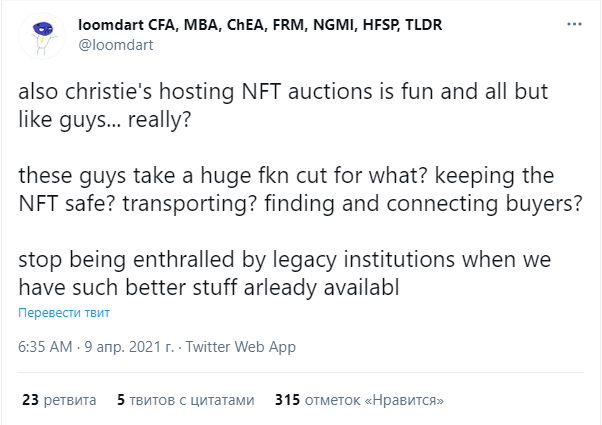Open the 6:35 AM timestamp link
Viewport: 602px width, 425px height.
(45, 347)
